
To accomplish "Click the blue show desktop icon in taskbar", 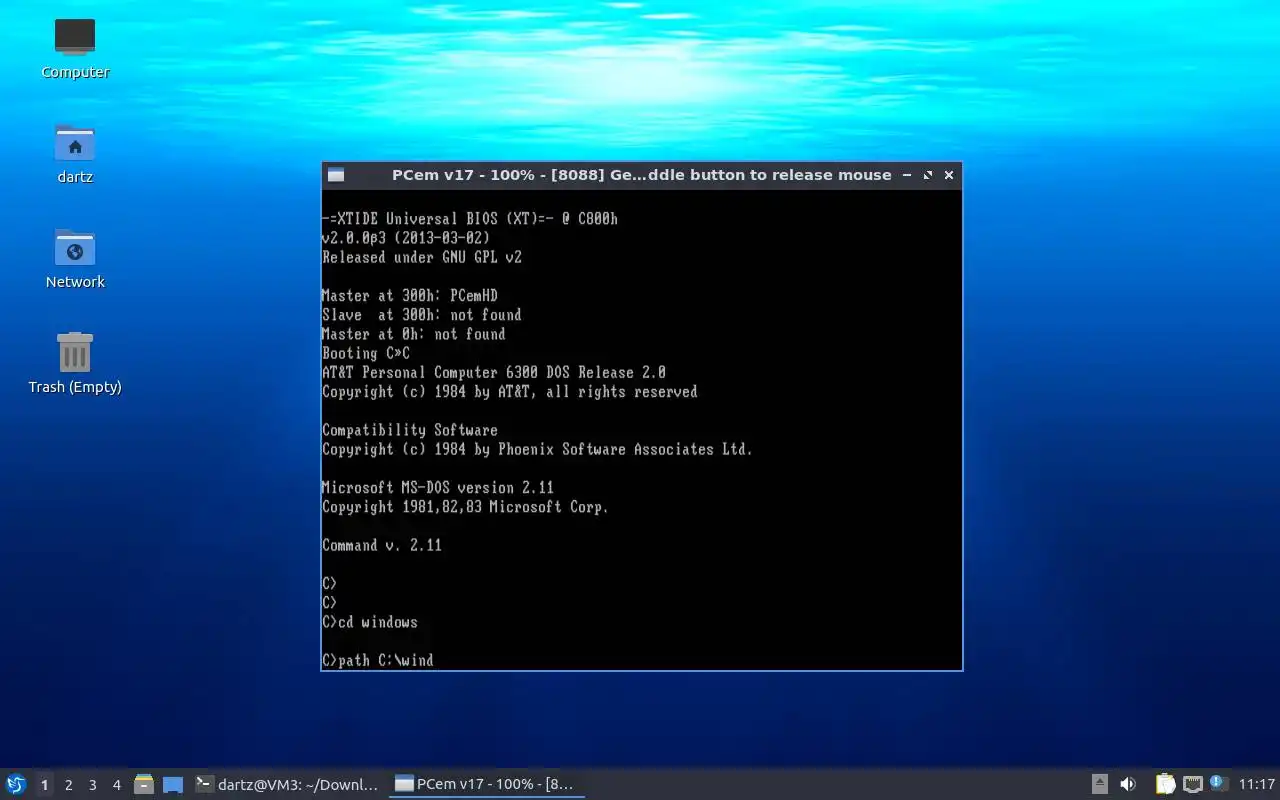I will 173,784.
